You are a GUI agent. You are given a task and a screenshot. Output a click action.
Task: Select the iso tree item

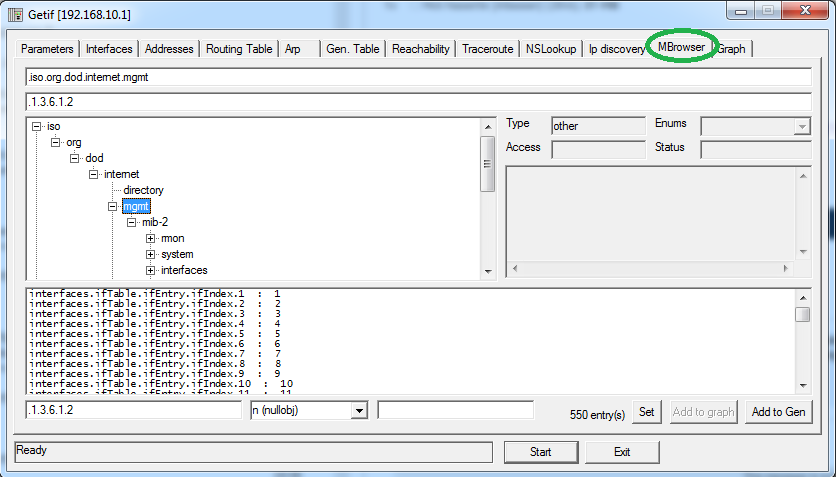coord(54,126)
